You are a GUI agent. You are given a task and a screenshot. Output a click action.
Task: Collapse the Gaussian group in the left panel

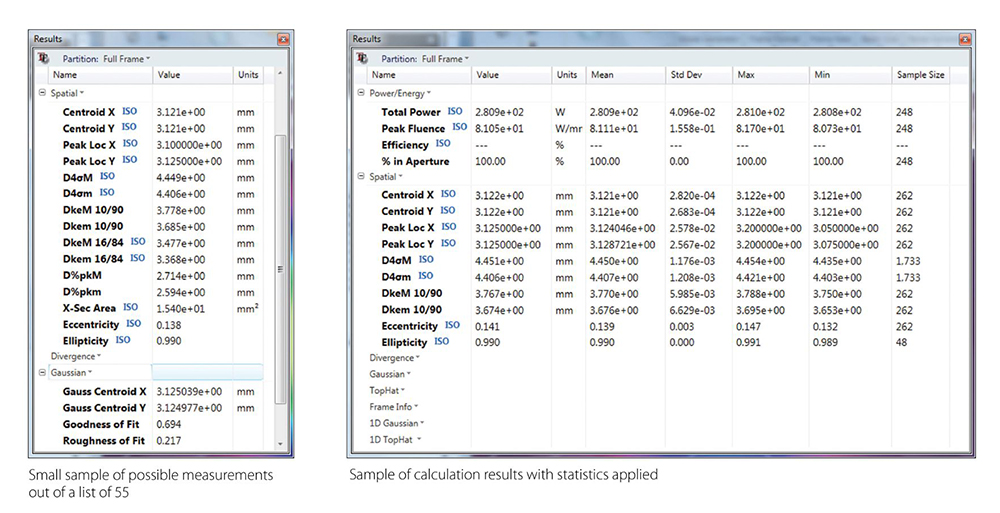42,372
